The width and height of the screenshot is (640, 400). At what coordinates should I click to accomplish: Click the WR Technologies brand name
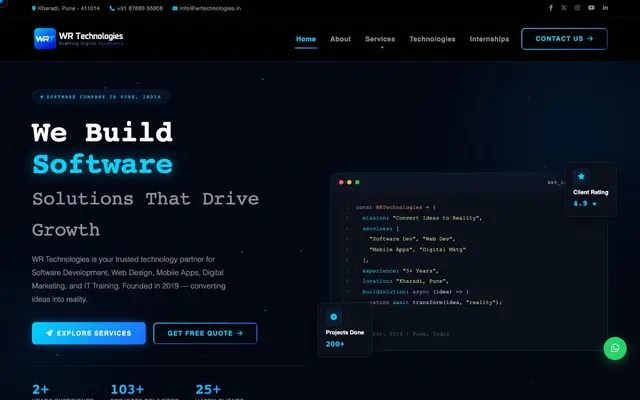pos(91,36)
